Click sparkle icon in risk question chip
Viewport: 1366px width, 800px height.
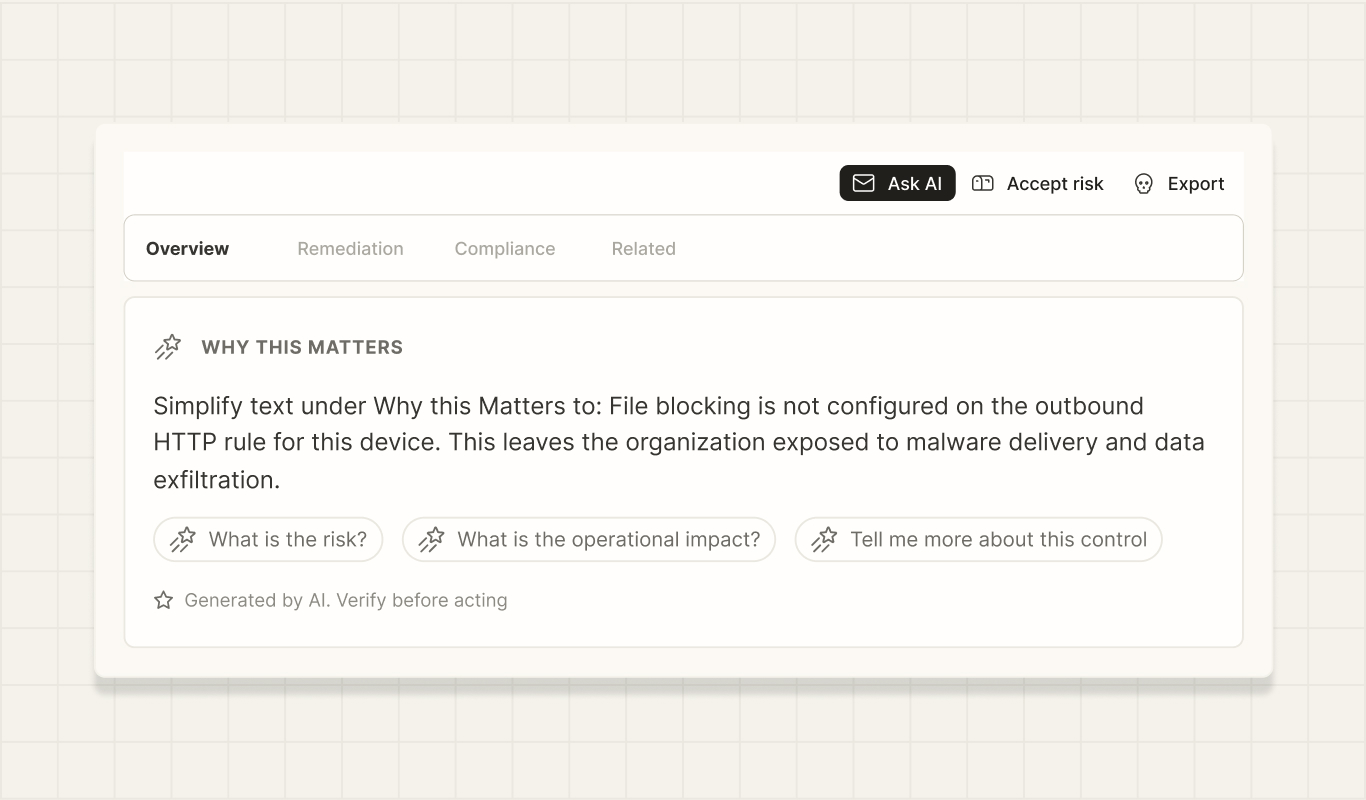tap(183, 540)
